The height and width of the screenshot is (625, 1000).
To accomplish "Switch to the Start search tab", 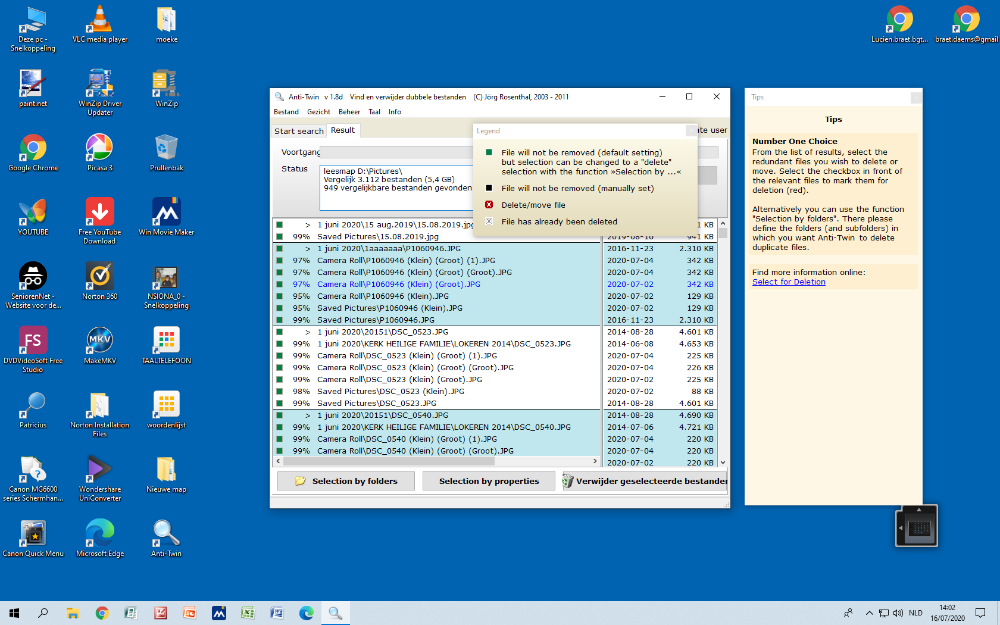I will [x=299, y=131].
